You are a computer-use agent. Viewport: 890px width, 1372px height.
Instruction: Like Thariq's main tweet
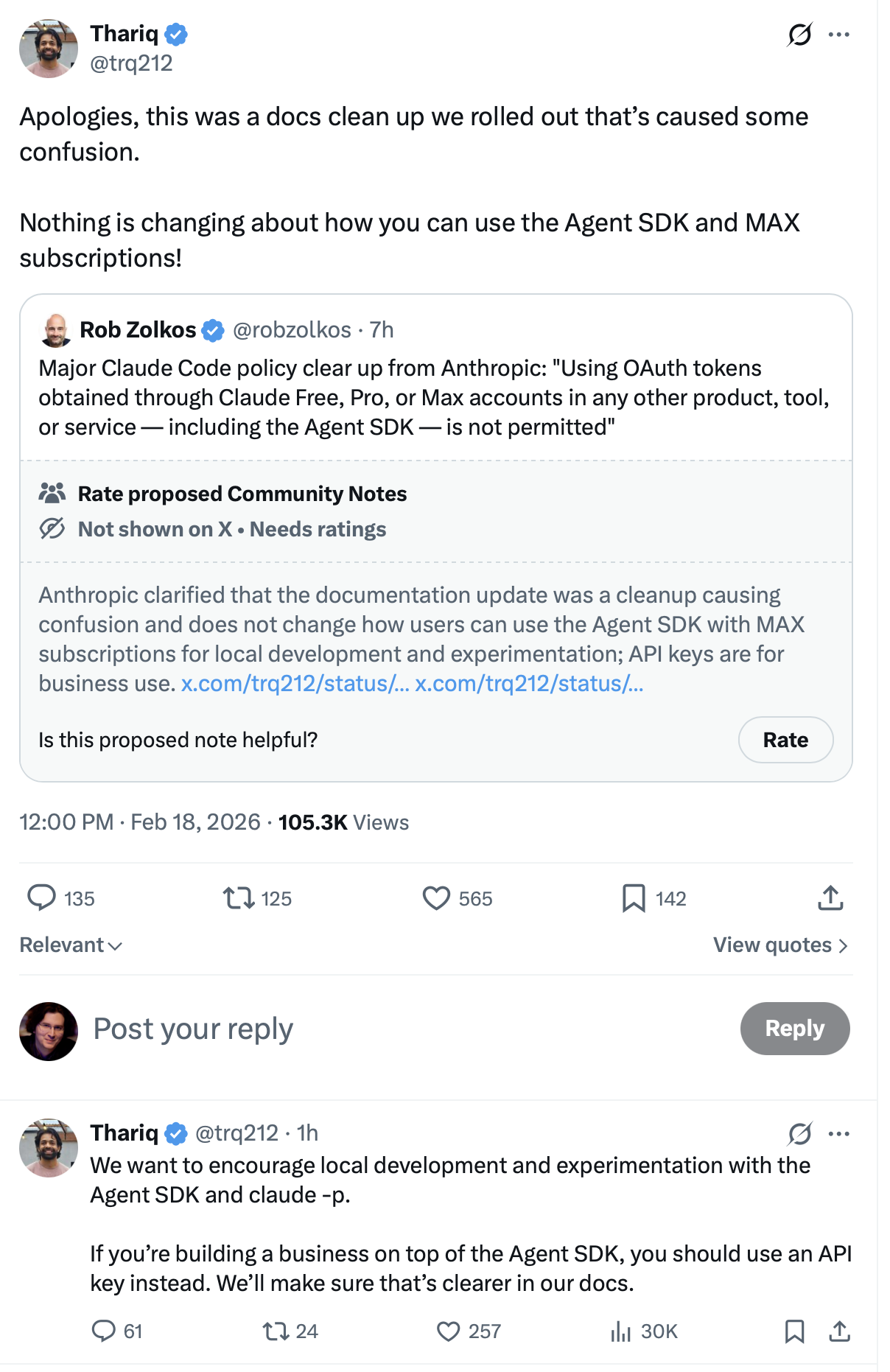[x=436, y=897]
